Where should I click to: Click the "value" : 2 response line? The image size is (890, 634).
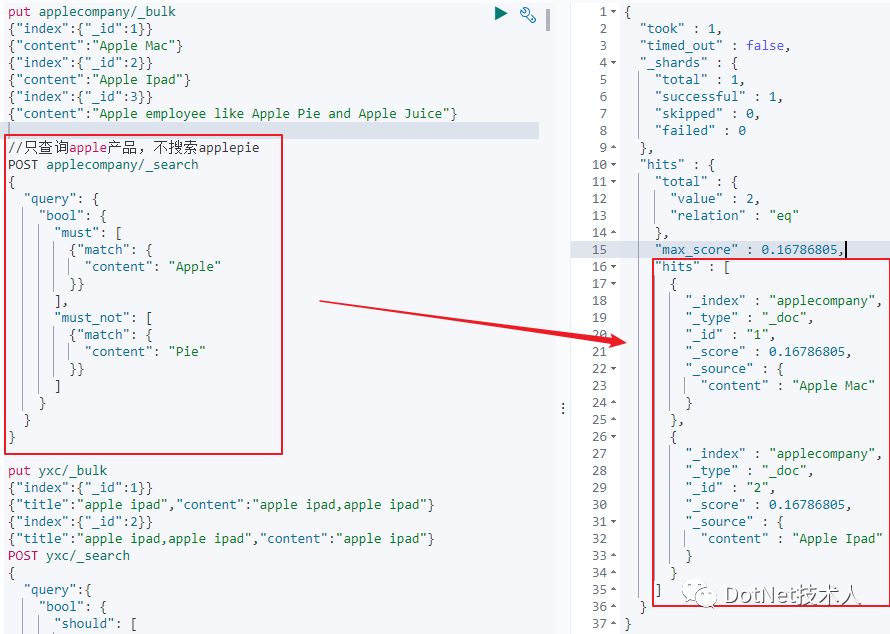coord(715,199)
